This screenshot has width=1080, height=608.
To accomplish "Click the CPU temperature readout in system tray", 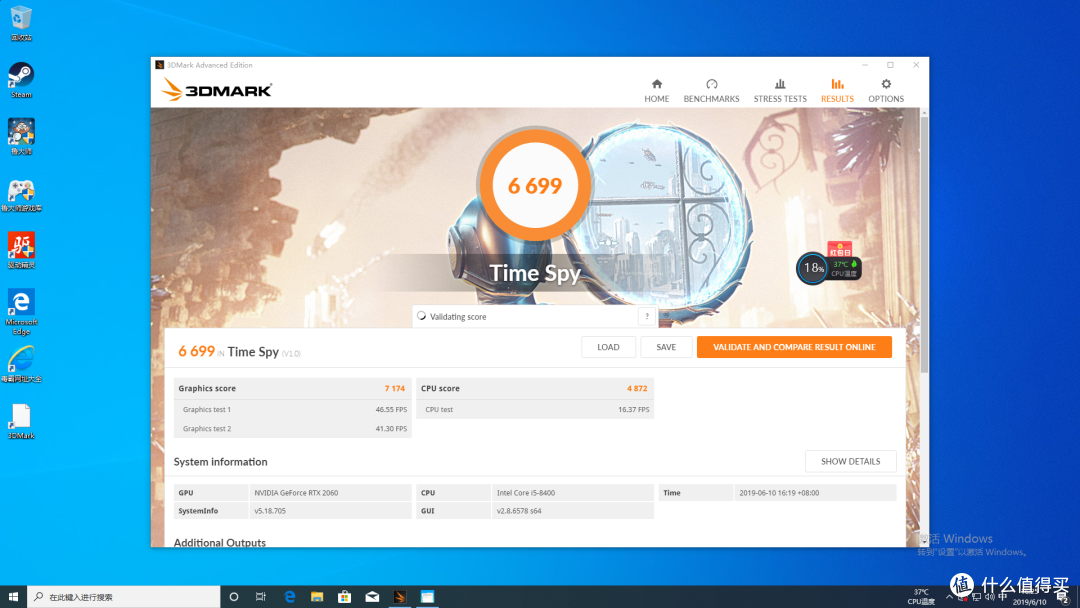I will tap(921, 597).
